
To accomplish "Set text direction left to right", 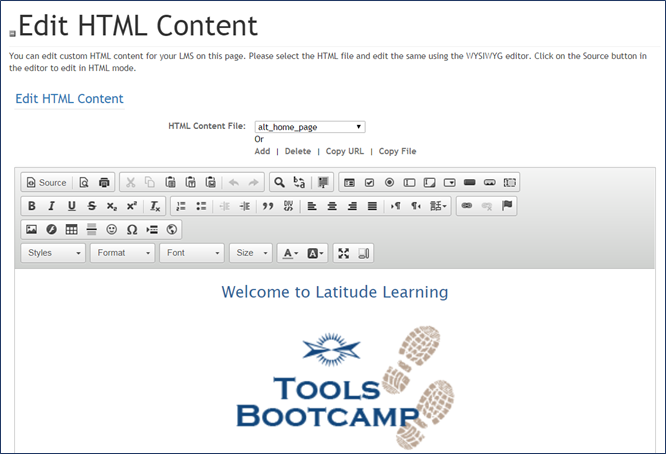I will coord(395,206).
